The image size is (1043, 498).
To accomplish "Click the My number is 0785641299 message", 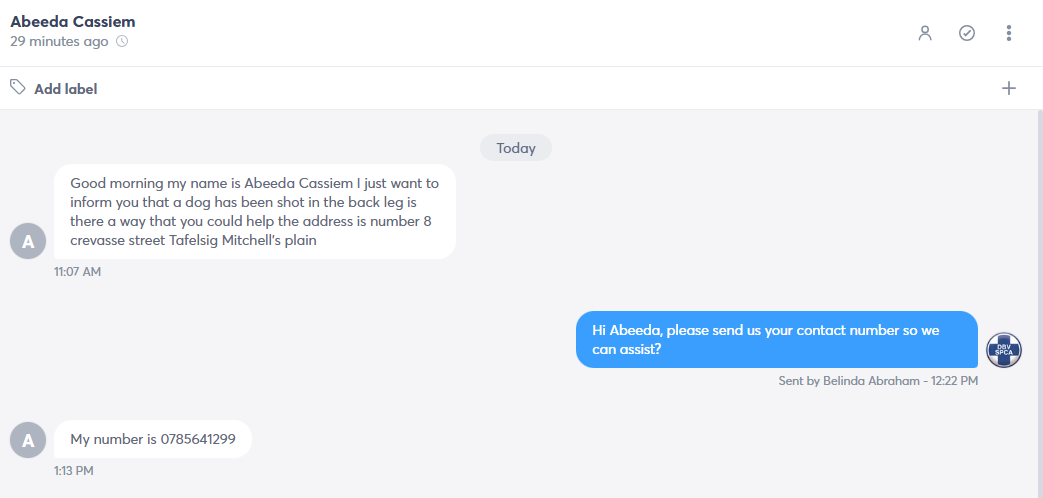I will (x=153, y=439).
